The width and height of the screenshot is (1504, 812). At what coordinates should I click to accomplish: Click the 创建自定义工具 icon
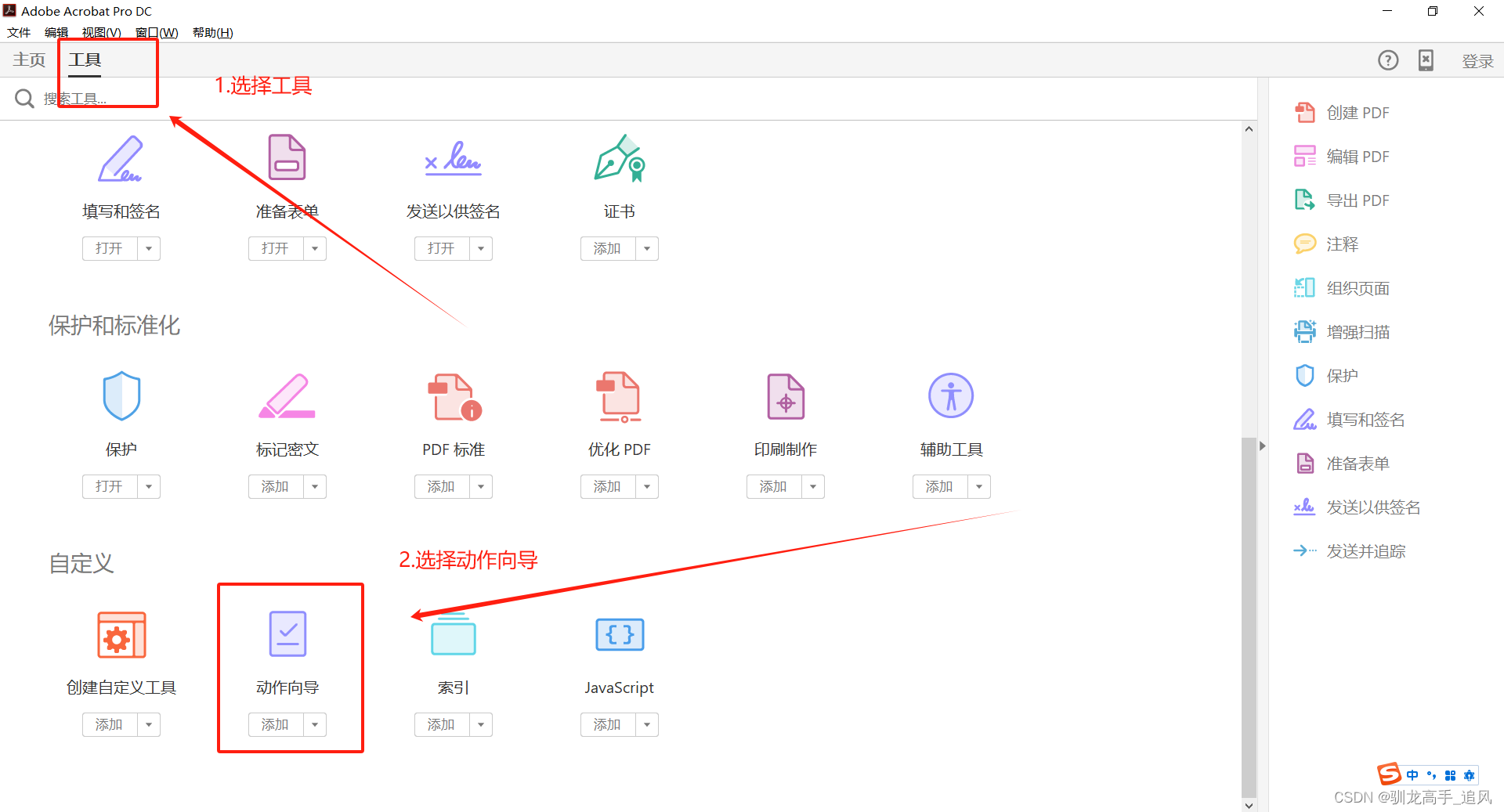point(121,634)
